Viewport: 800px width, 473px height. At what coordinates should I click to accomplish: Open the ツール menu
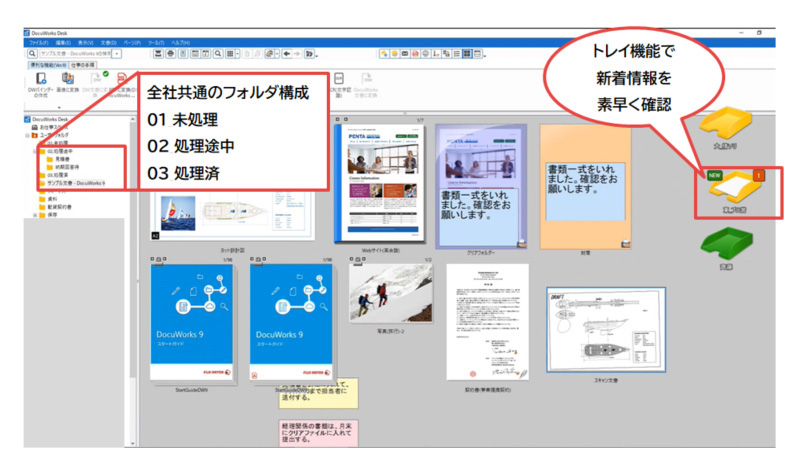[156, 43]
